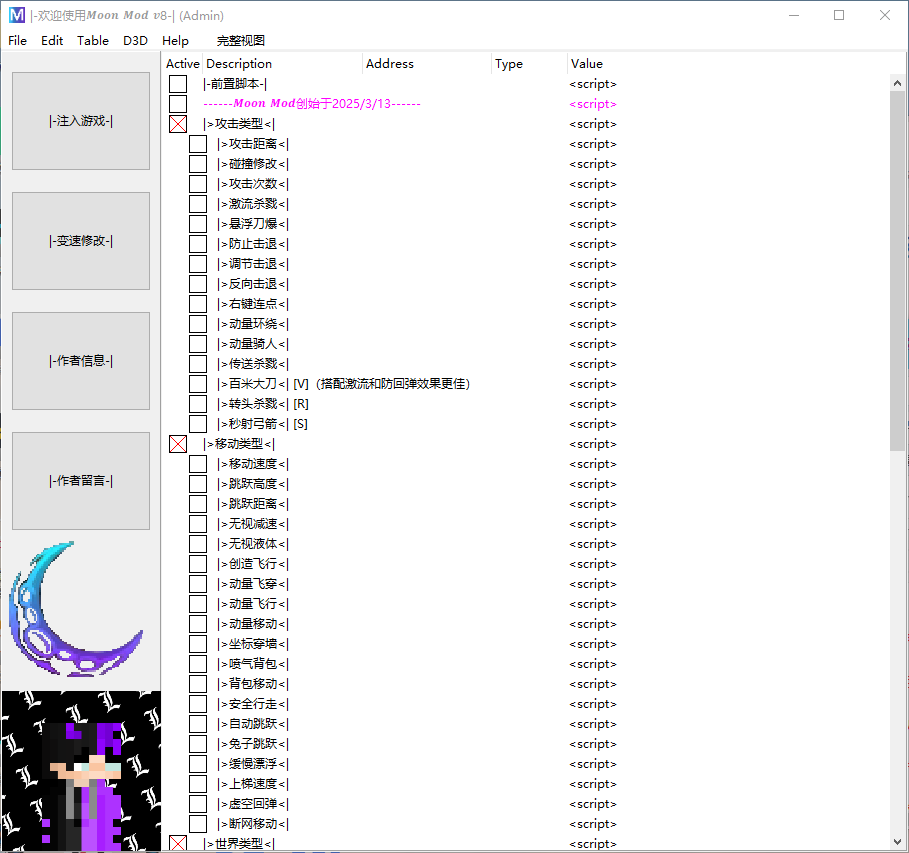Click the 注入游戏 button
Screen dimensions: 909x853
click(80, 120)
